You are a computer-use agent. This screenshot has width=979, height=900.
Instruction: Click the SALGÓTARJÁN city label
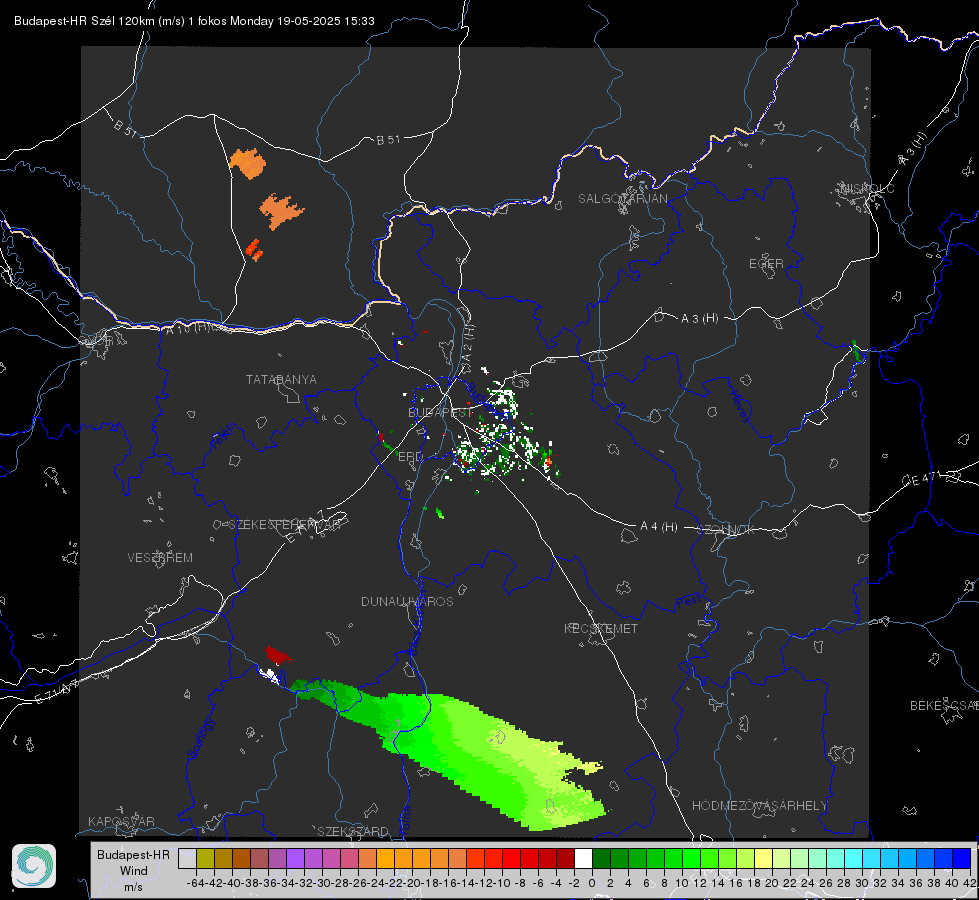pyautogui.click(x=622, y=199)
